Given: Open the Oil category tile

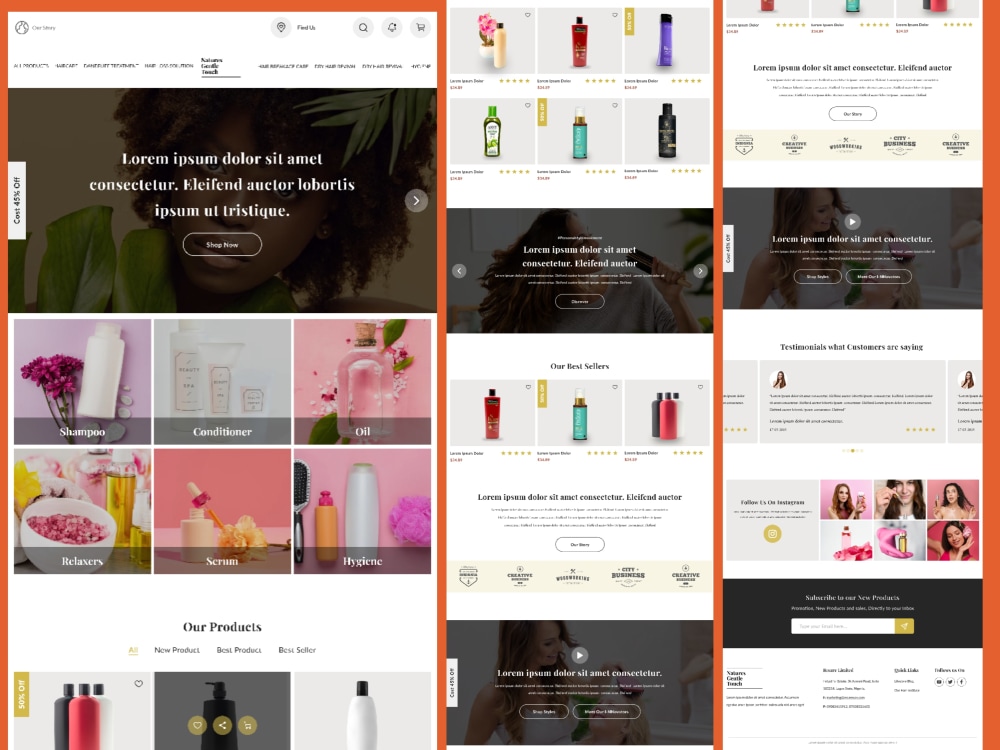Looking at the screenshot, I should (x=362, y=381).
